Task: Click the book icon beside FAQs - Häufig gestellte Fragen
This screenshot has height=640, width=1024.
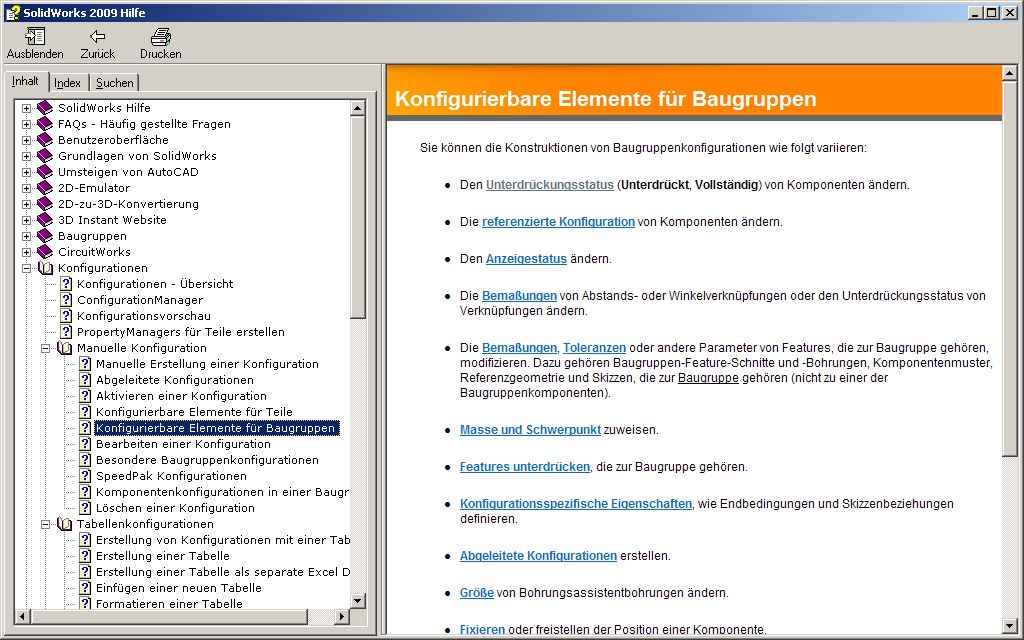Action: point(45,123)
